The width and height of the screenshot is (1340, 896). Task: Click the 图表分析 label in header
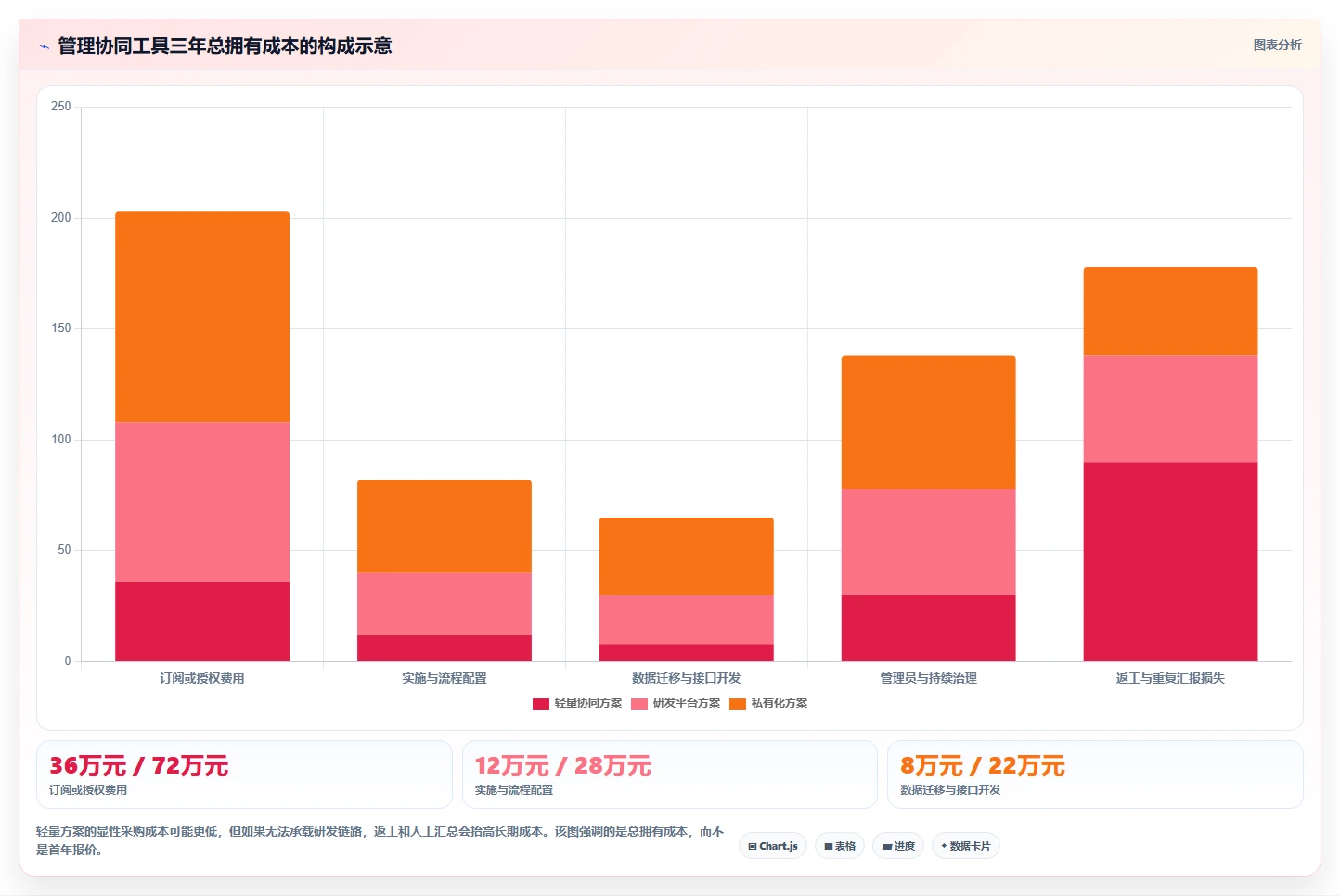point(1277,45)
